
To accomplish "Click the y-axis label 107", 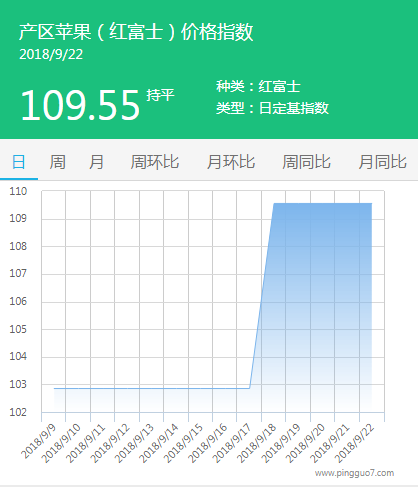I will click(18, 274).
